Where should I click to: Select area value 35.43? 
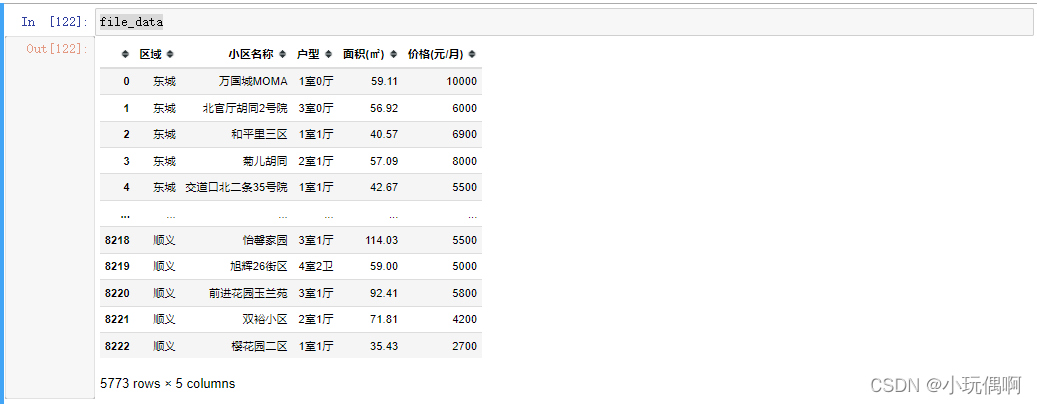(x=384, y=346)
